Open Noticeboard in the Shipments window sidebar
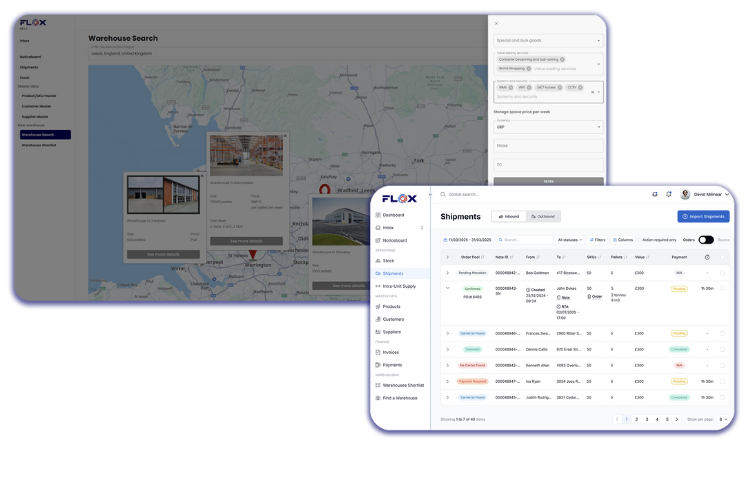 [x=391, y=240]
